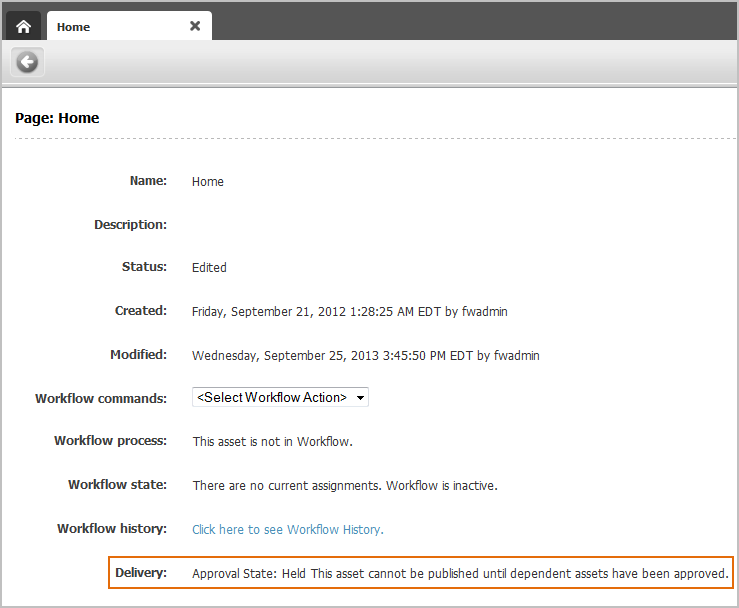Click the Workflow process label
The width and height of the screenshot is (739, 608).
[111, 441]
